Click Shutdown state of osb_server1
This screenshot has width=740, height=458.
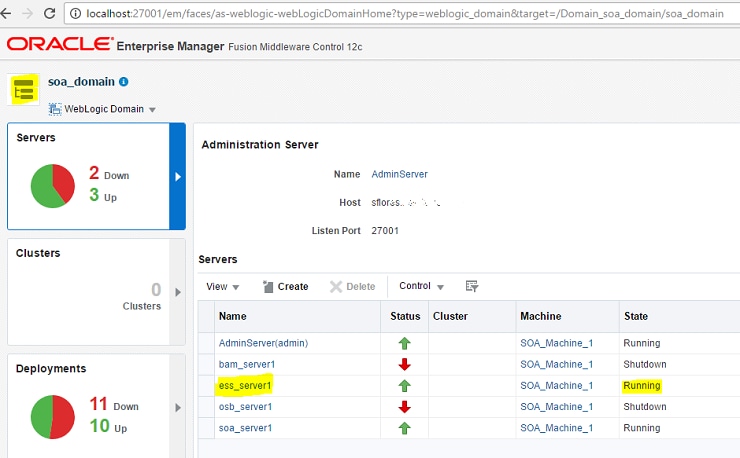click(645, 407)
